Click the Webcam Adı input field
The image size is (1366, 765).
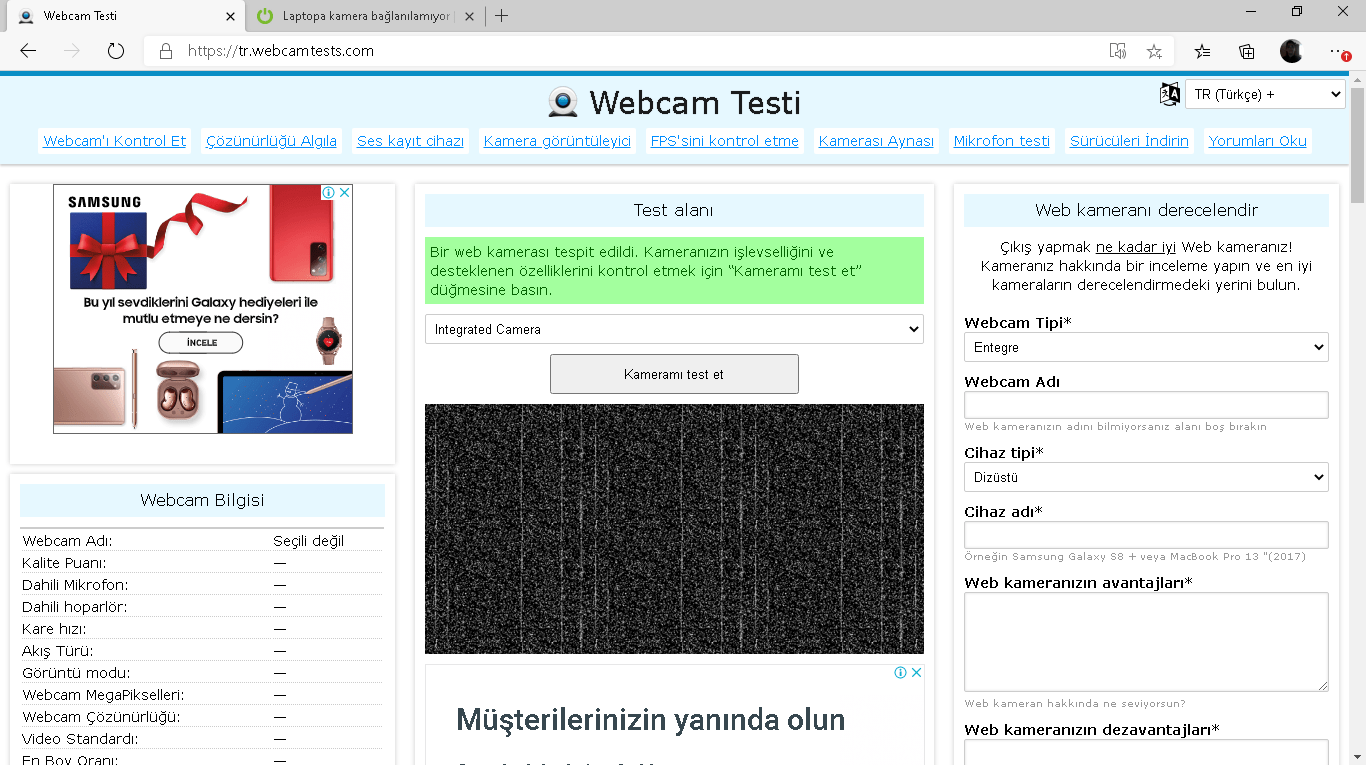point(1146,405)
